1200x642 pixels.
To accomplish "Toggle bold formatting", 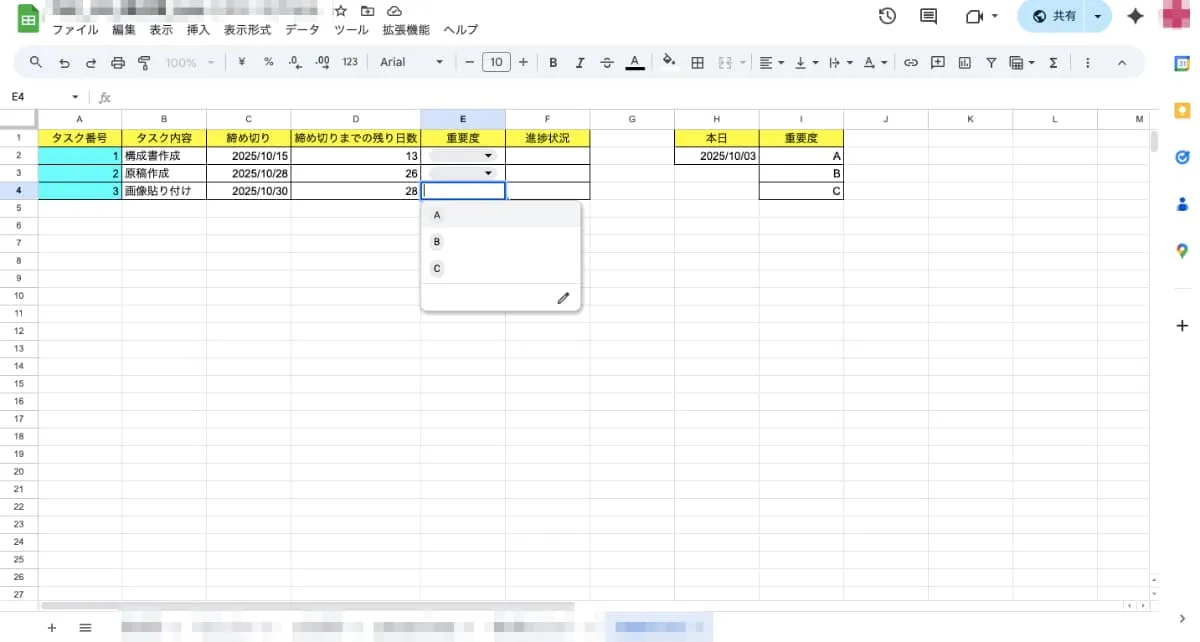I will click(x=553, y=62).
